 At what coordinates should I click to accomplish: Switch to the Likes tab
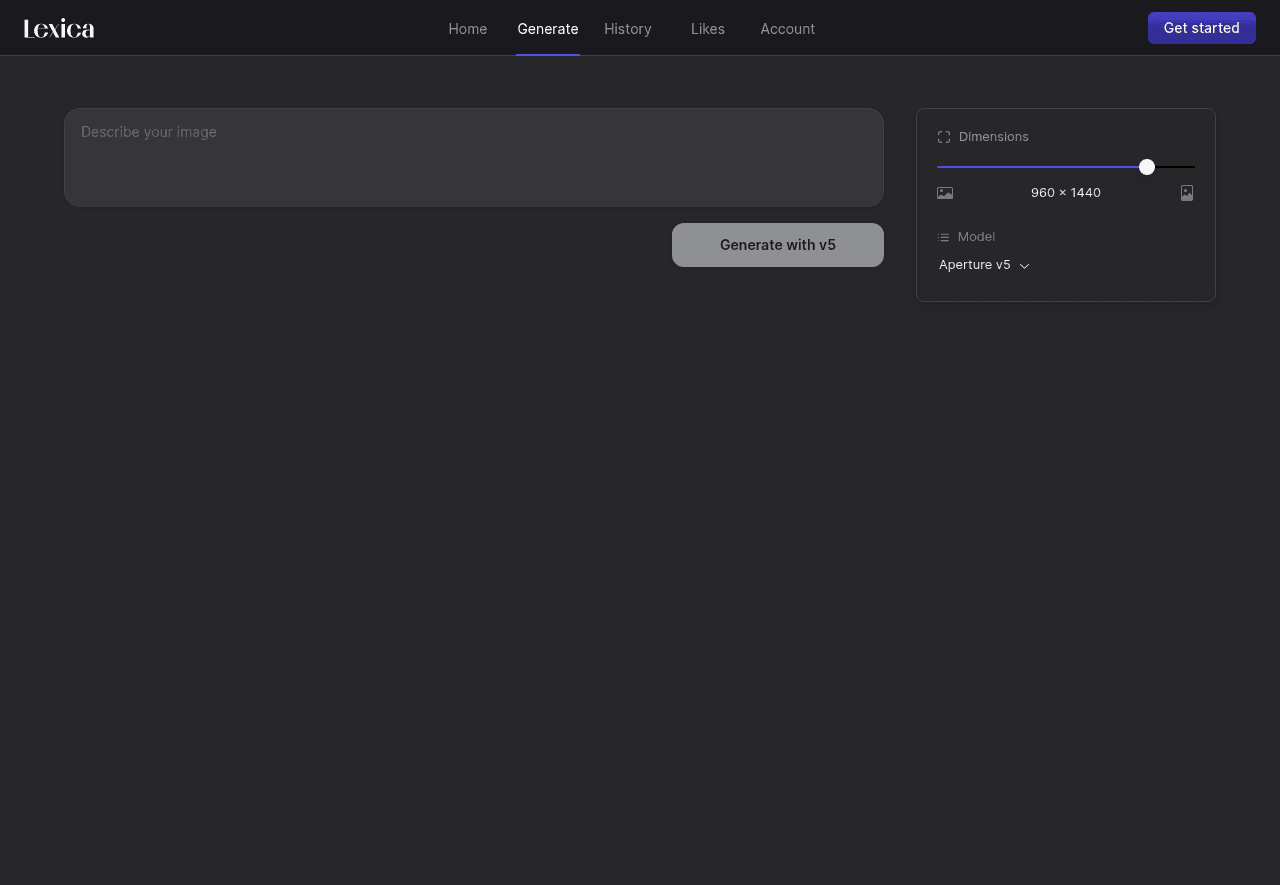(x=707, y=29)
